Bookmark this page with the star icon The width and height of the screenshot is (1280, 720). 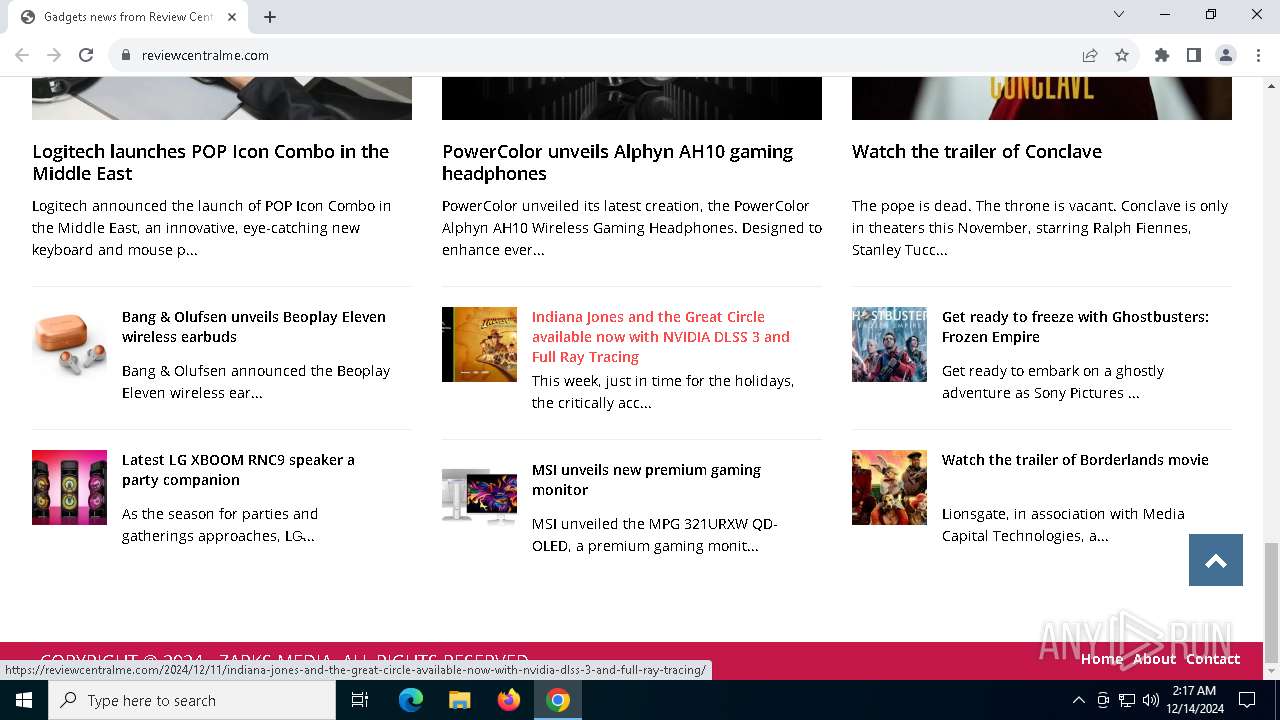(x=1122, y=55)
